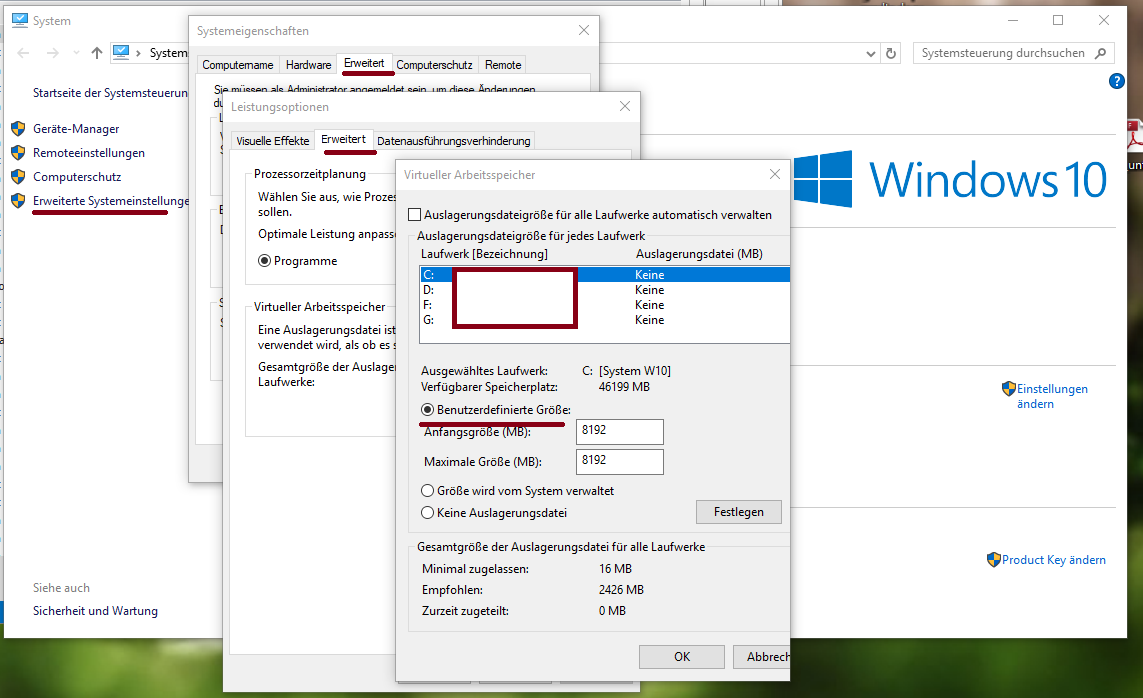Close the Virtueller Arbeitsspeicher dialog
The width and height of the screenshot is (1143, 698).
click(775, 174)
